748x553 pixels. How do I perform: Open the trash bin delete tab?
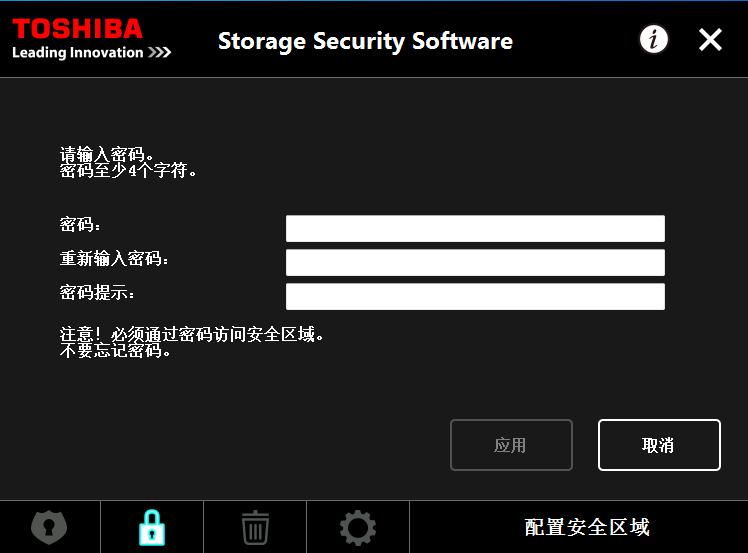[255, 527]
